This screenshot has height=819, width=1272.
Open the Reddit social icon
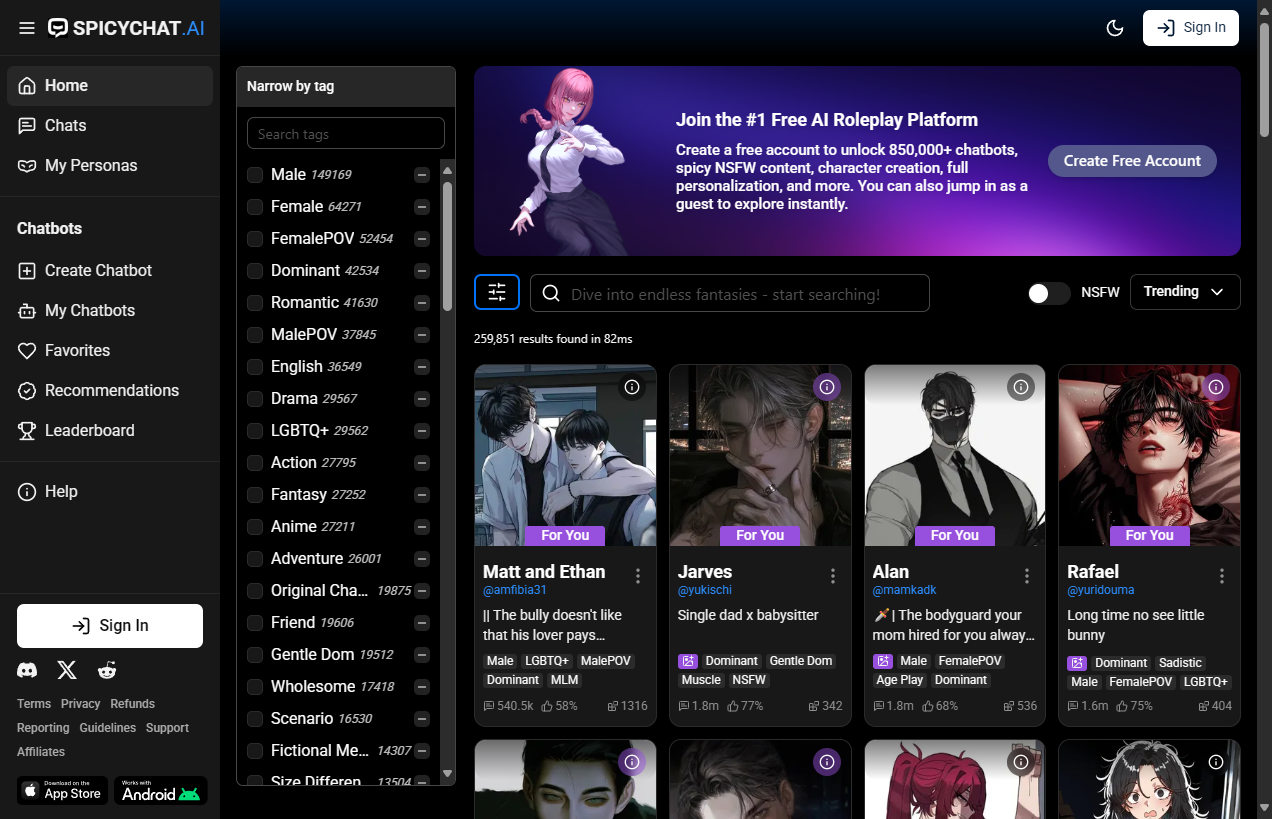point(107,670)
